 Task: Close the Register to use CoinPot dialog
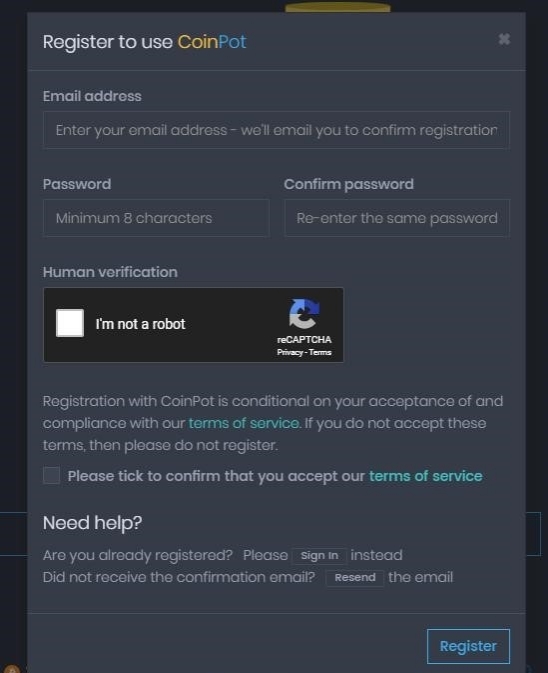pyautogui.click(x=504, y=39)
